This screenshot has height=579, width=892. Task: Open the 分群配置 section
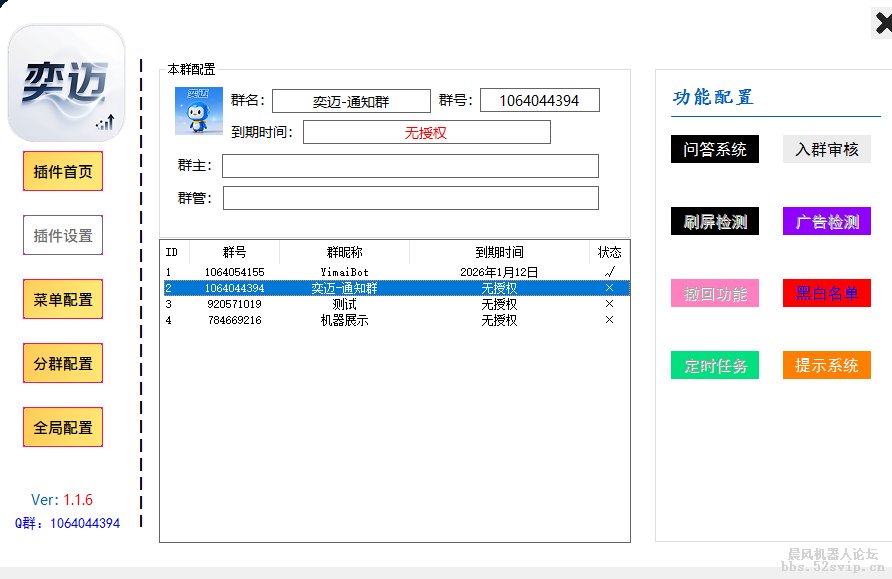pyautogui.click(x=63, y=364)
